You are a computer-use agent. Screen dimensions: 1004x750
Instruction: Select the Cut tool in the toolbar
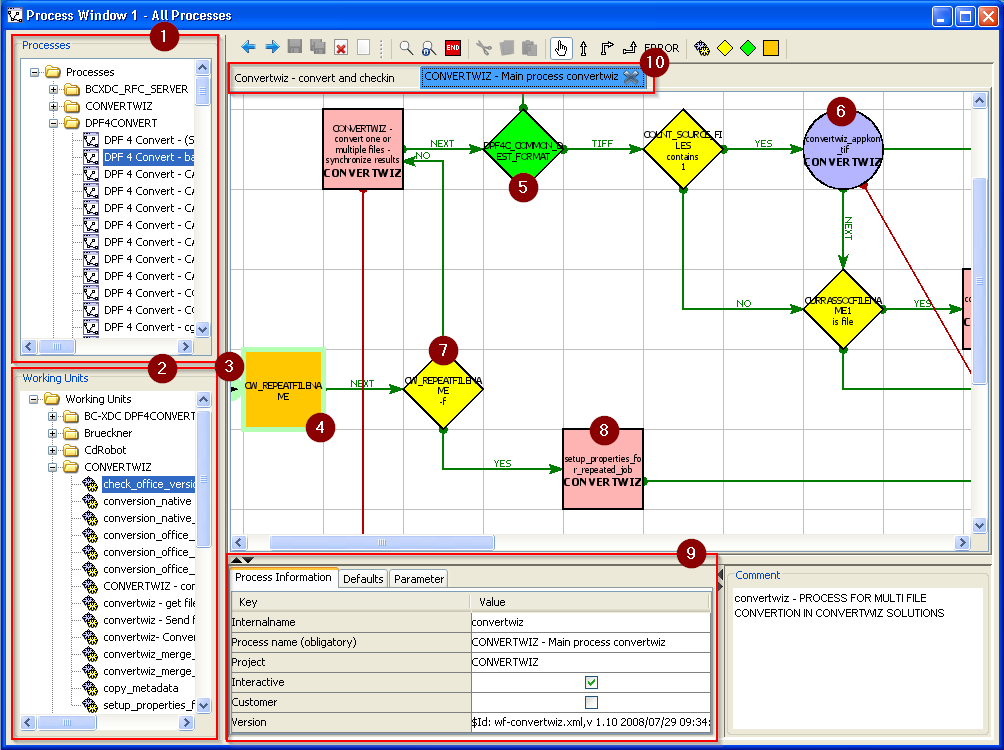(x=483, y=47)
